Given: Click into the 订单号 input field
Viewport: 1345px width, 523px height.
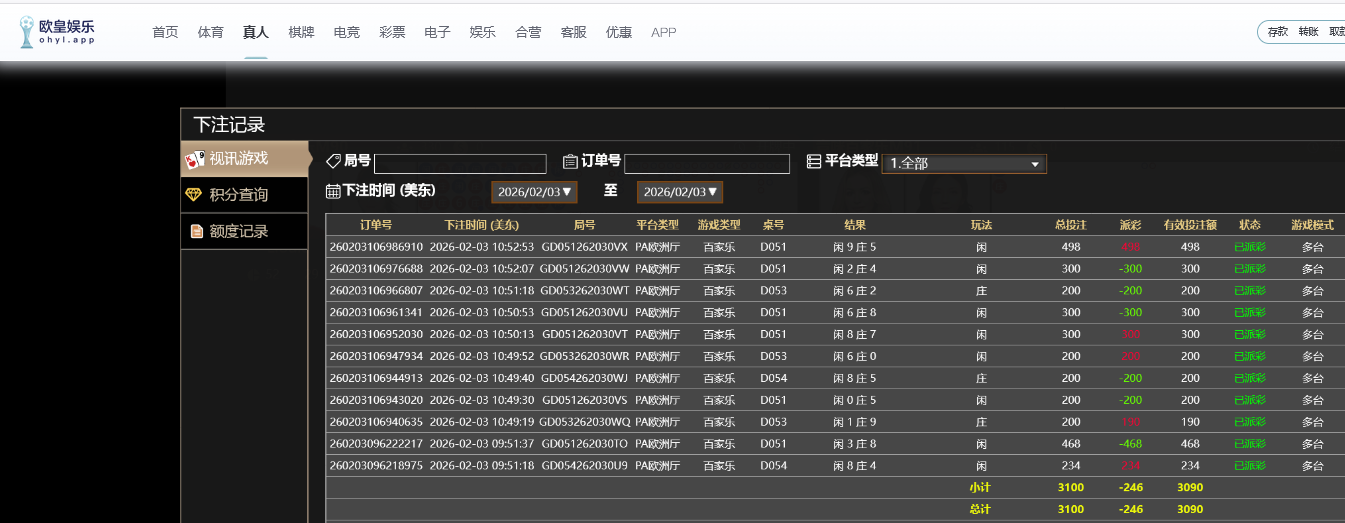Looking at the screenshot, I should coord(707,164).
